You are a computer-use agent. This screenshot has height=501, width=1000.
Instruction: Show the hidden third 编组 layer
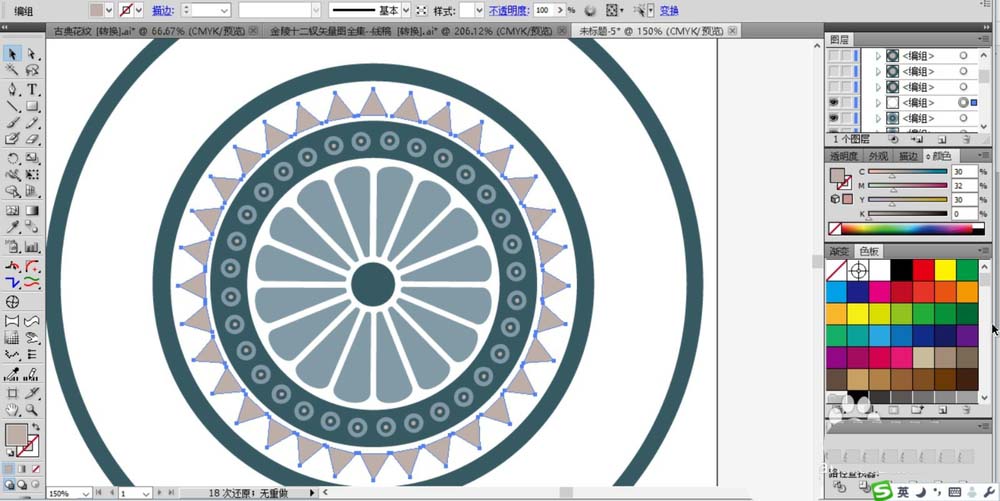pos(833,87)
